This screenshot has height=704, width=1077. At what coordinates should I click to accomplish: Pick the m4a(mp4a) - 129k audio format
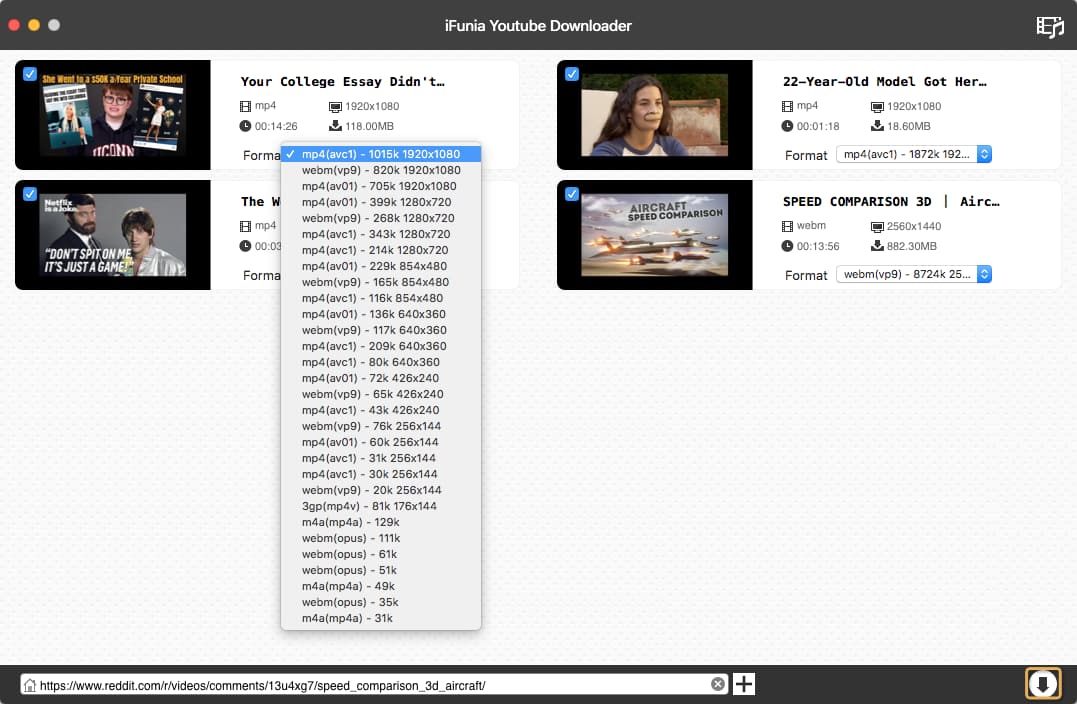click(350, 522)
